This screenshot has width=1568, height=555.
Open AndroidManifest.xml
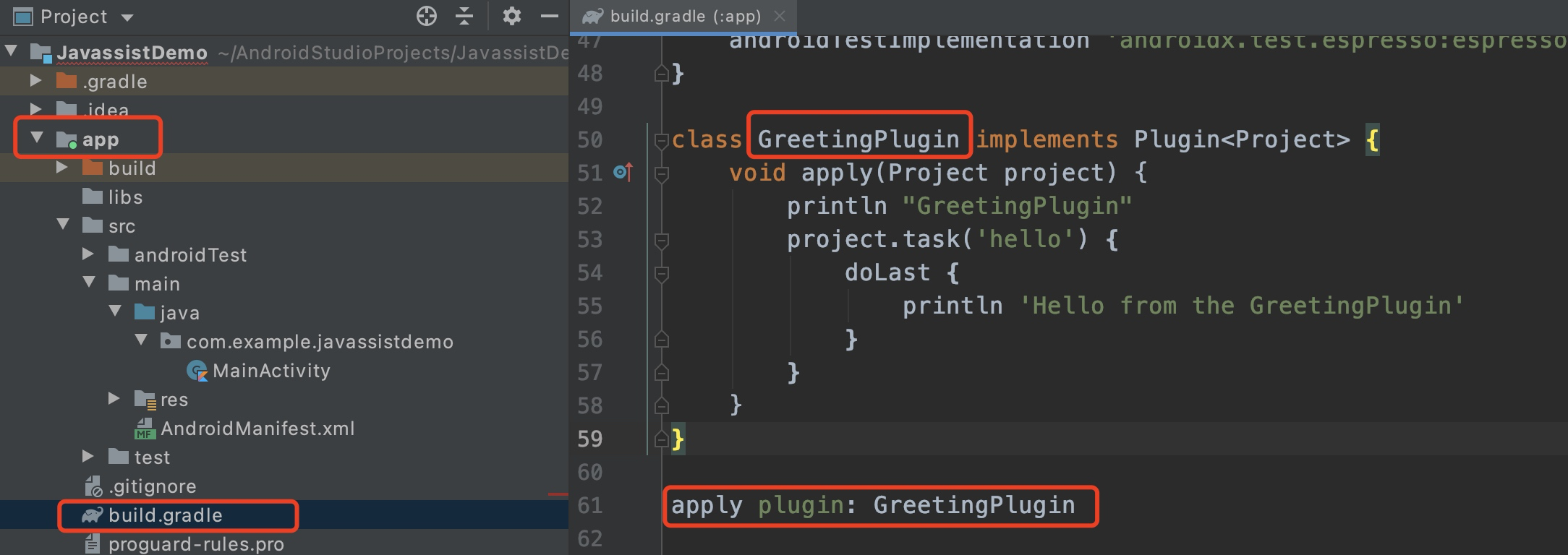pyautogui.click(x=257, y=429)
